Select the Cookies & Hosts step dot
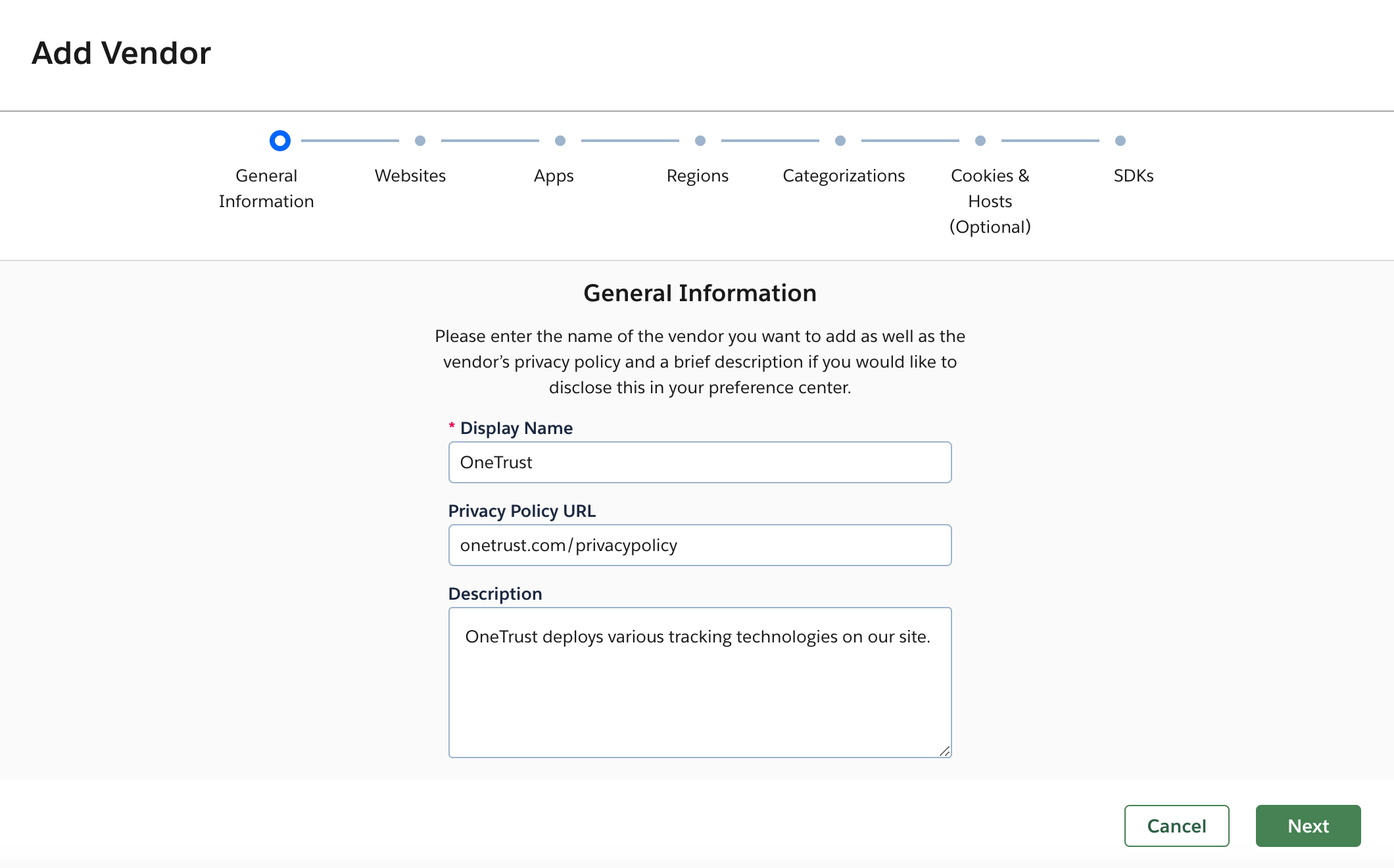 [980, 141]
